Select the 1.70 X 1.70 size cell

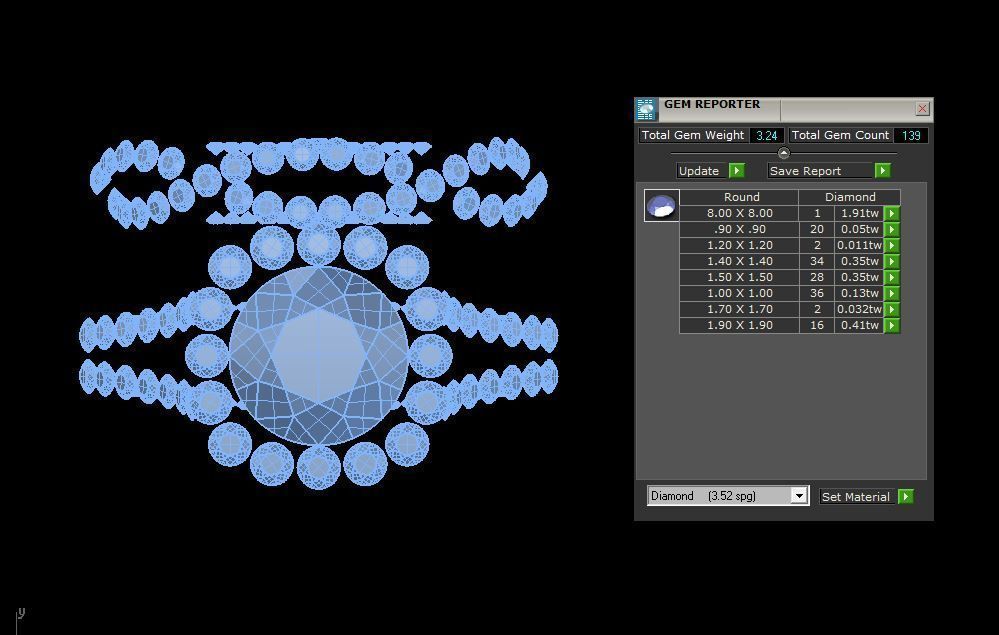[739, 309]
